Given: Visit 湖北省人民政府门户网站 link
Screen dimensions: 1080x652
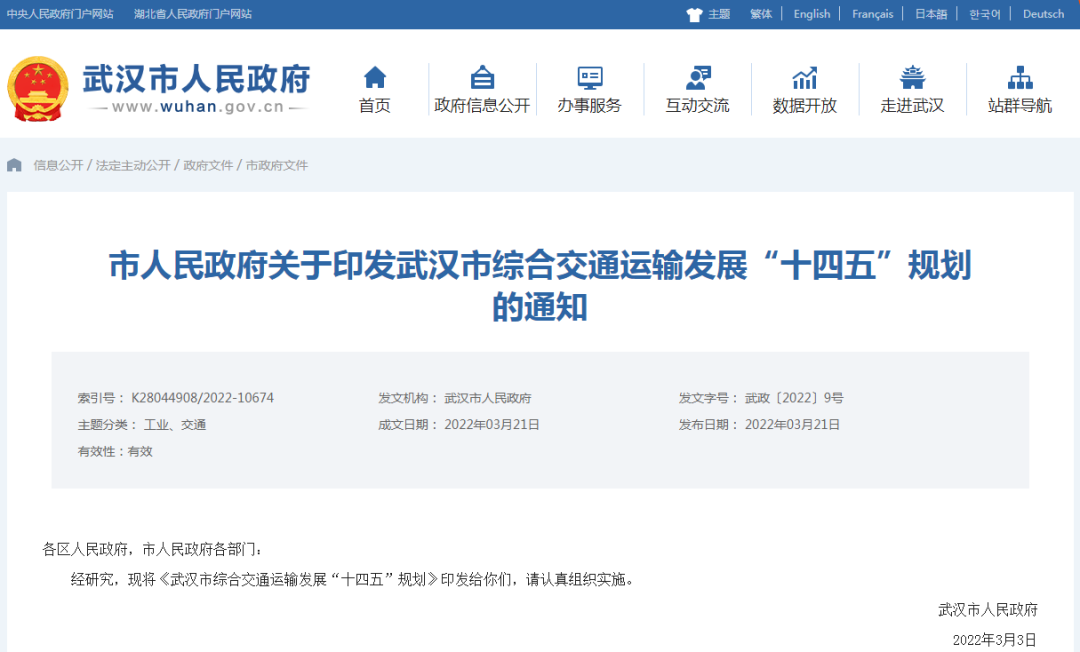Looking at the screenshot, I should pos(193,14).
